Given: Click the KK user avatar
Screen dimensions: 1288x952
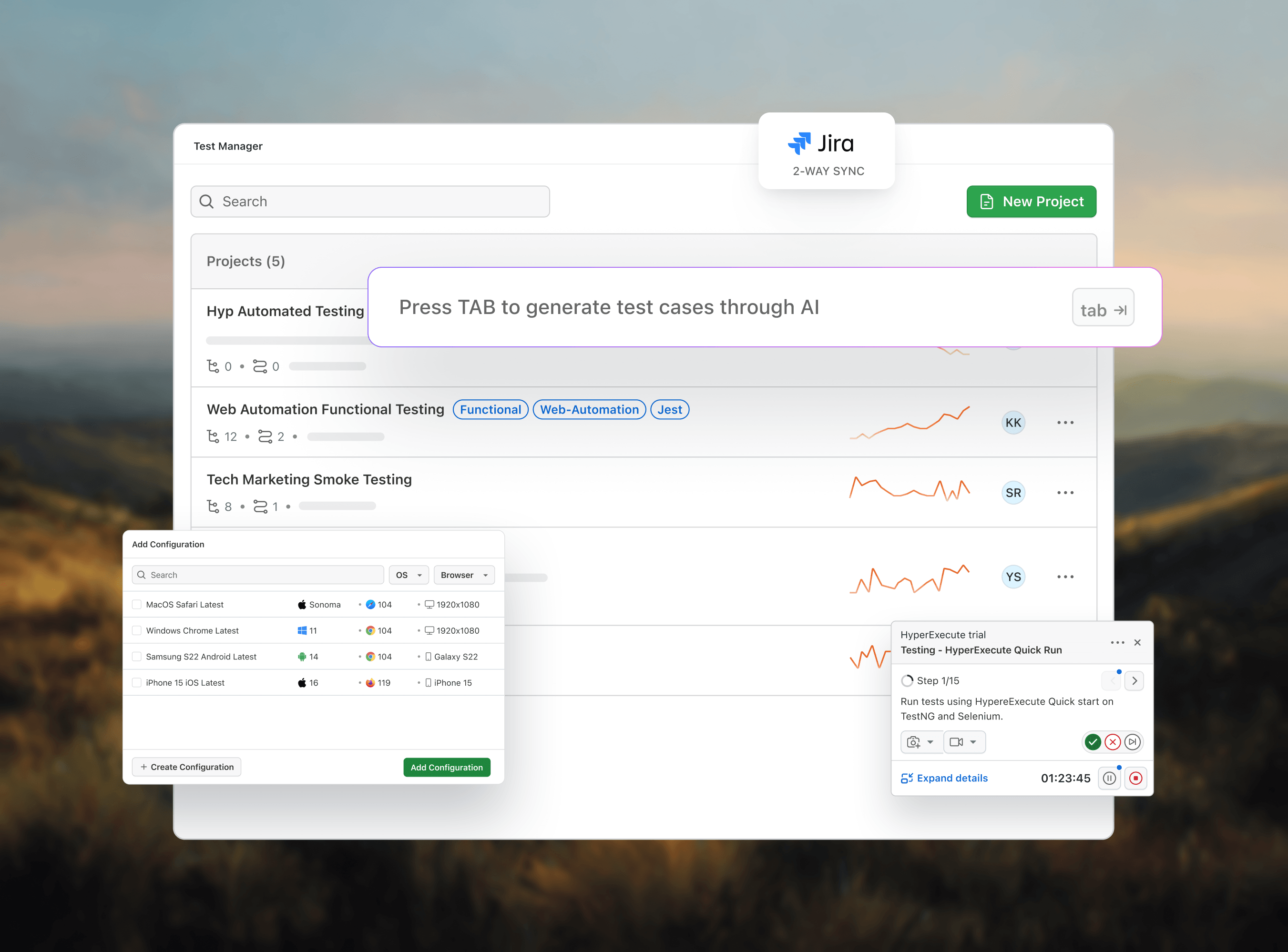Looking at the screenshot, I should click(1013, 423).
